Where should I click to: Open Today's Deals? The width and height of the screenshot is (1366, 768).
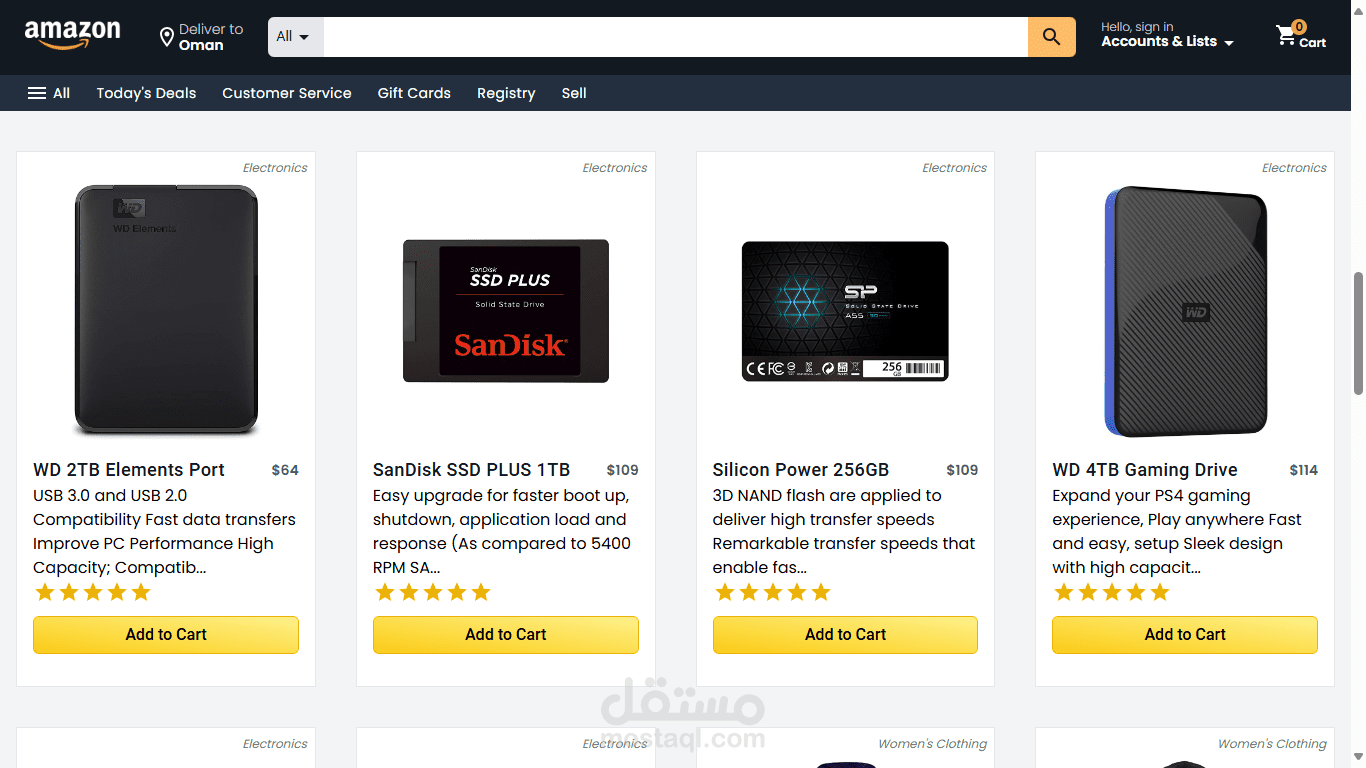pyautogui.click(x=146, y=93)
